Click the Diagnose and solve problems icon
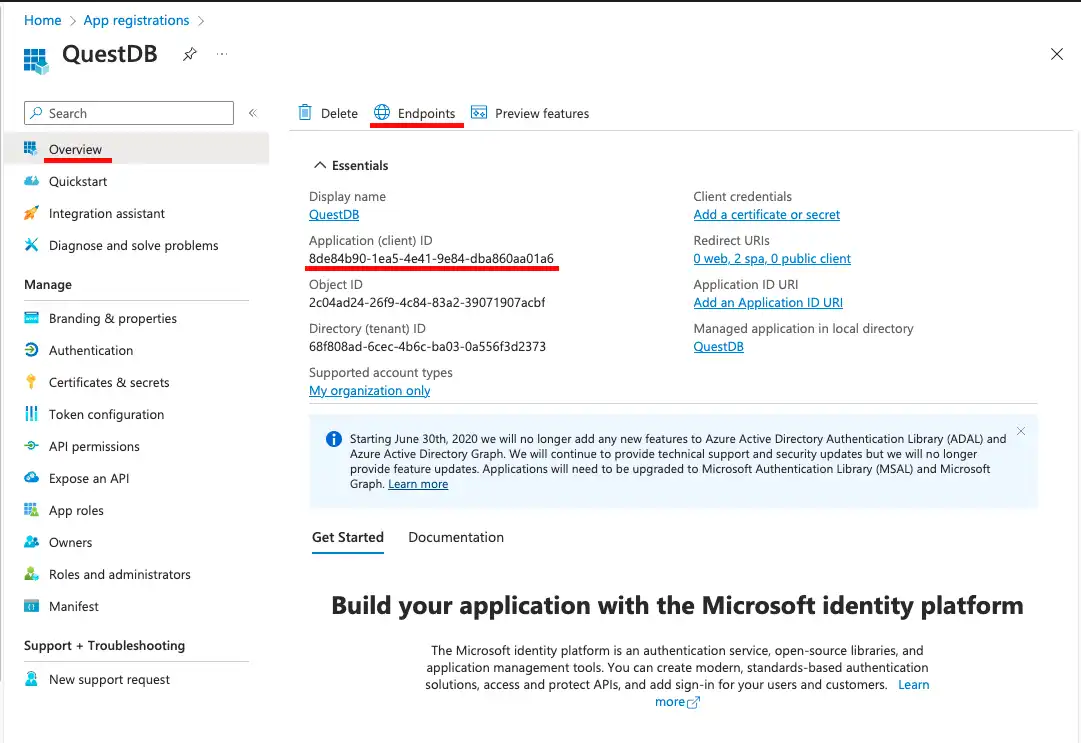Viewport: 1081px width, 743px height. click(x=31, y=245)
